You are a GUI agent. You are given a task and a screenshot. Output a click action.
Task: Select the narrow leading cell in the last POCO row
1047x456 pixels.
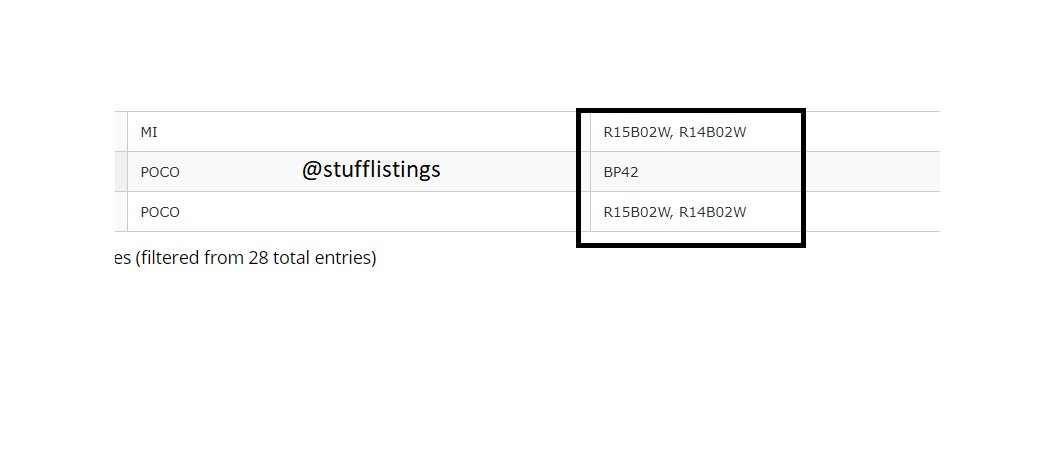(x=120, y=212)
